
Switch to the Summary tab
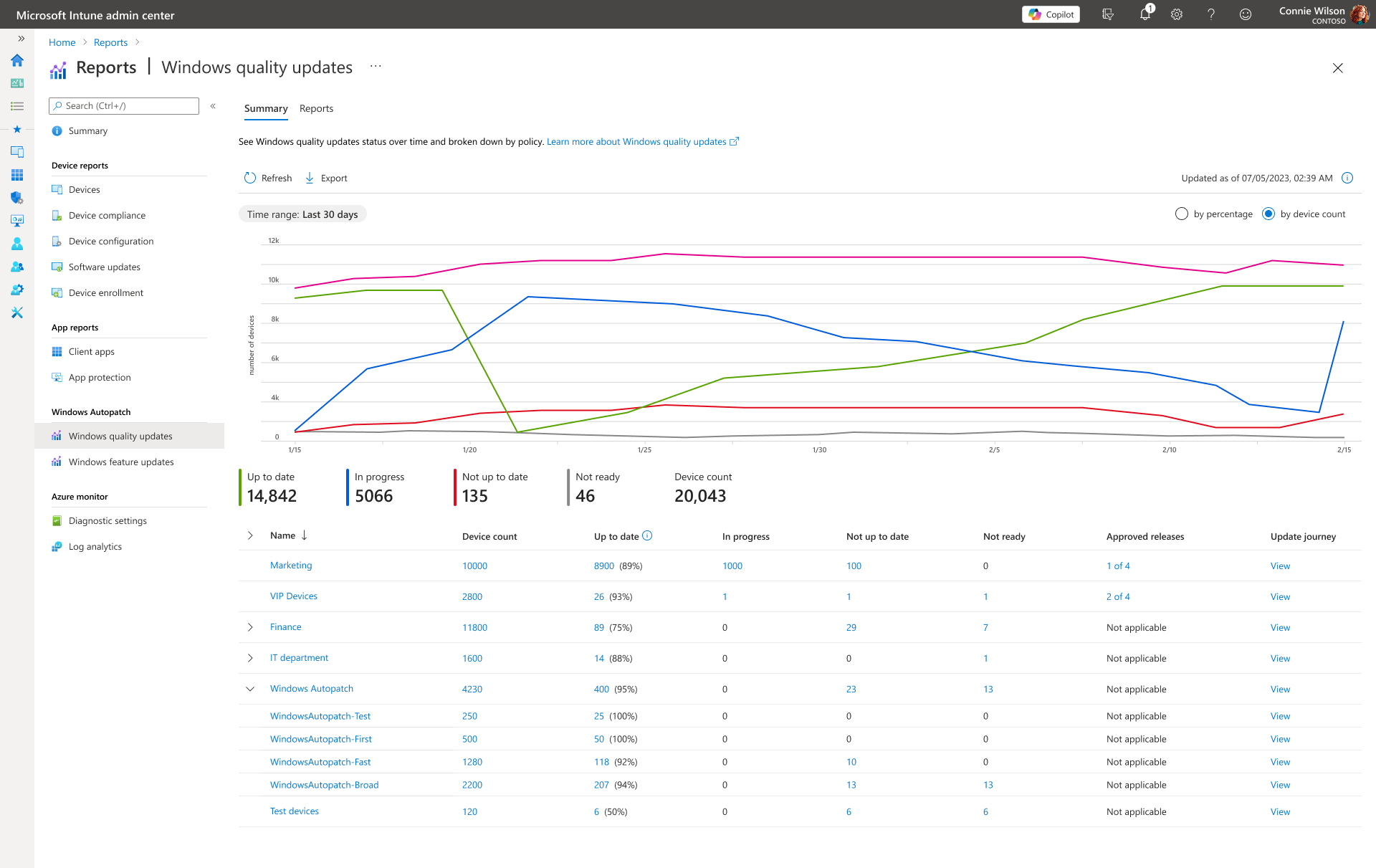[x=266, y=108]
